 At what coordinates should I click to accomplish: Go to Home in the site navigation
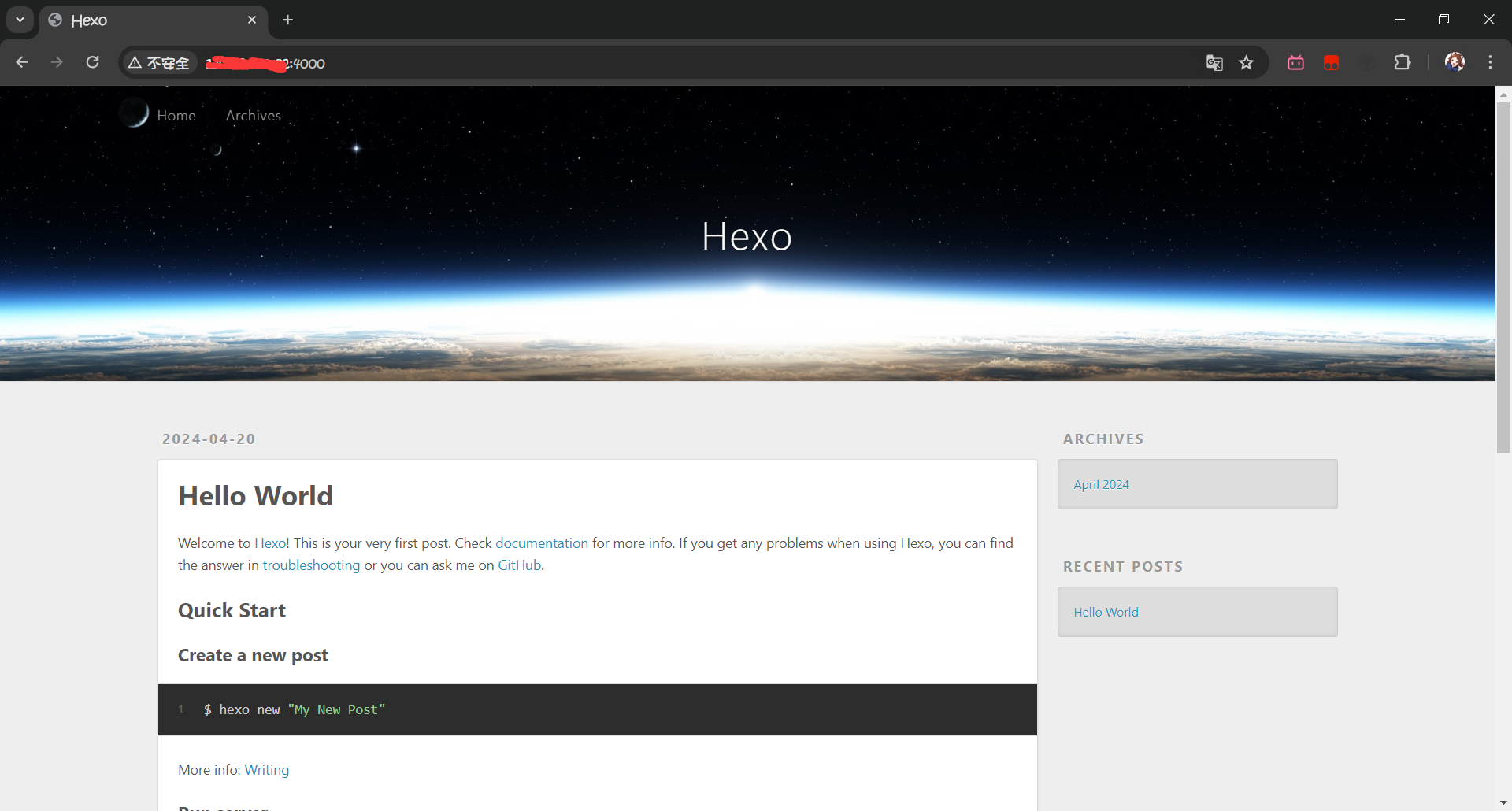click(x=176, y=116)
